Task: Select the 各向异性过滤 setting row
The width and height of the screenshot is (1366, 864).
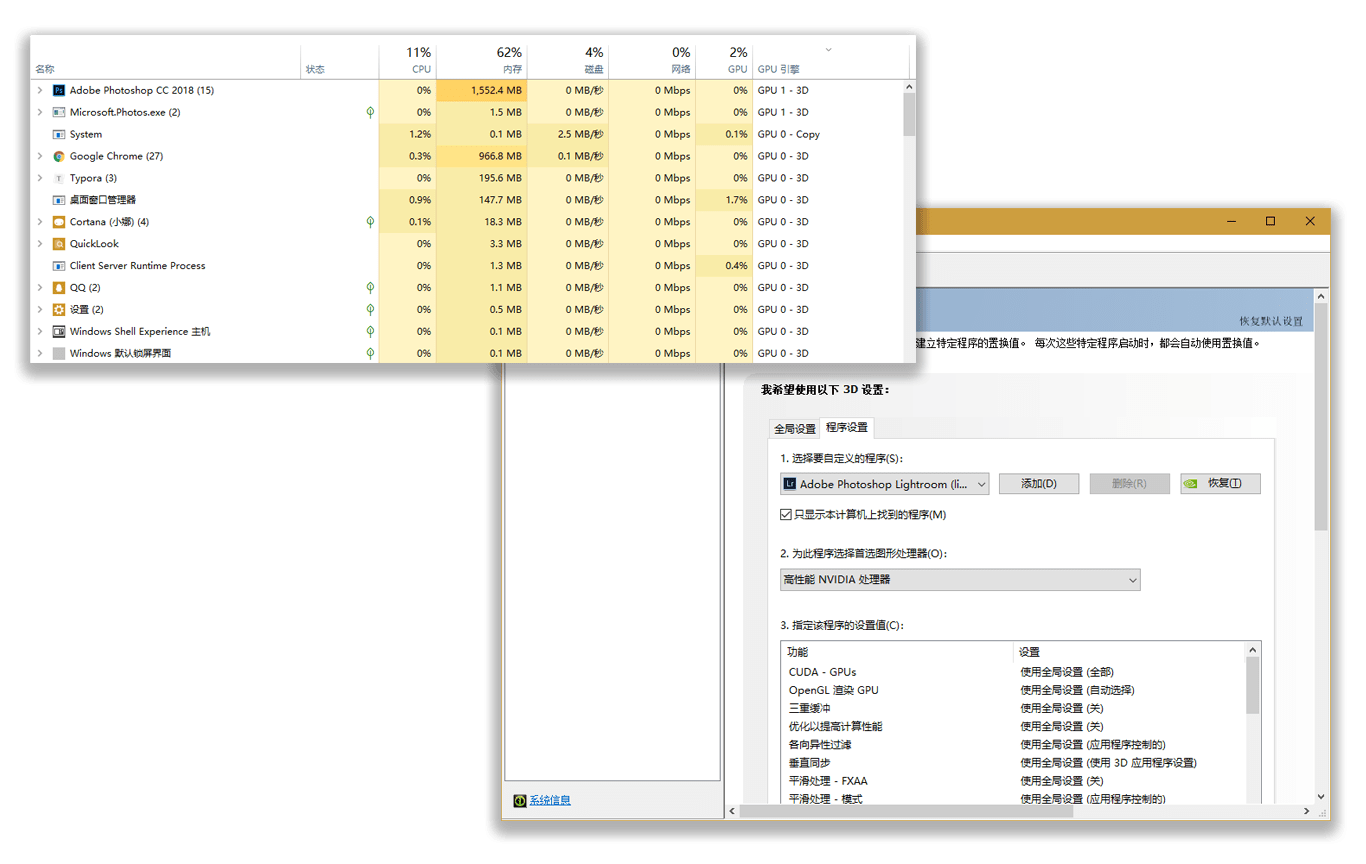Action: click(1013, 744)
